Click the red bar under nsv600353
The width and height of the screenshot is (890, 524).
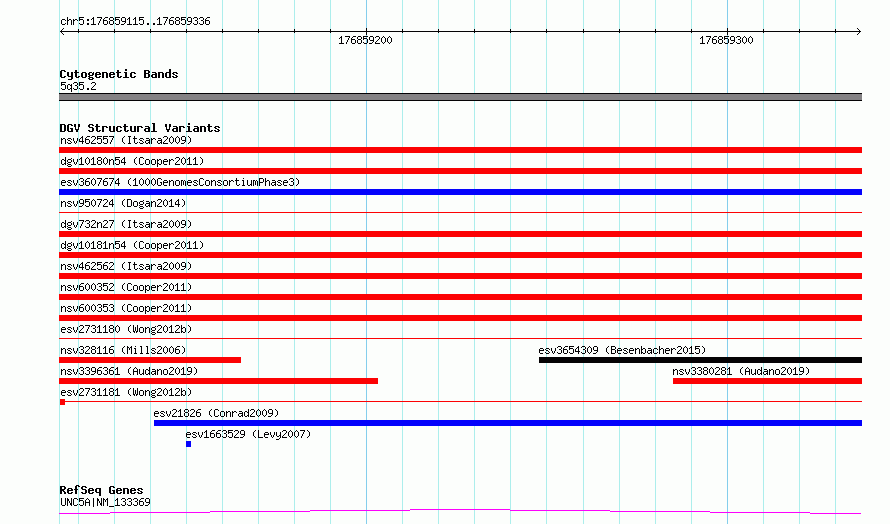coord(460,318)
